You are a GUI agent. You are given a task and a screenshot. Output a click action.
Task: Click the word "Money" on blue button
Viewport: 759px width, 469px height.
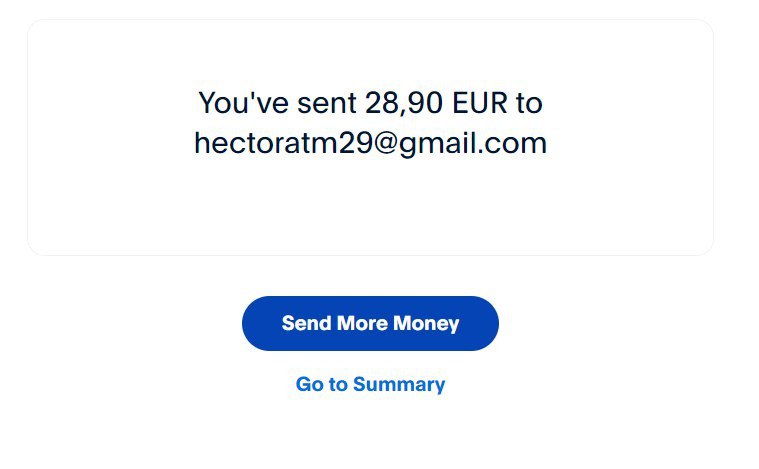pyautogui.click(x=426, y=324)
